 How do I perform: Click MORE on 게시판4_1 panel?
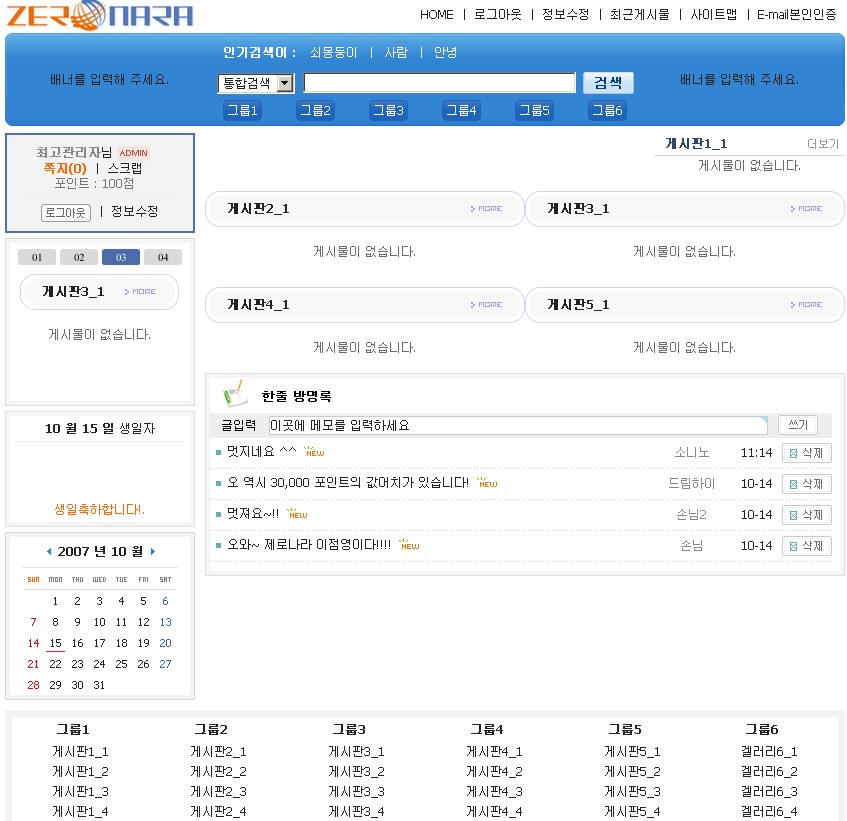[x=487, y=305]
